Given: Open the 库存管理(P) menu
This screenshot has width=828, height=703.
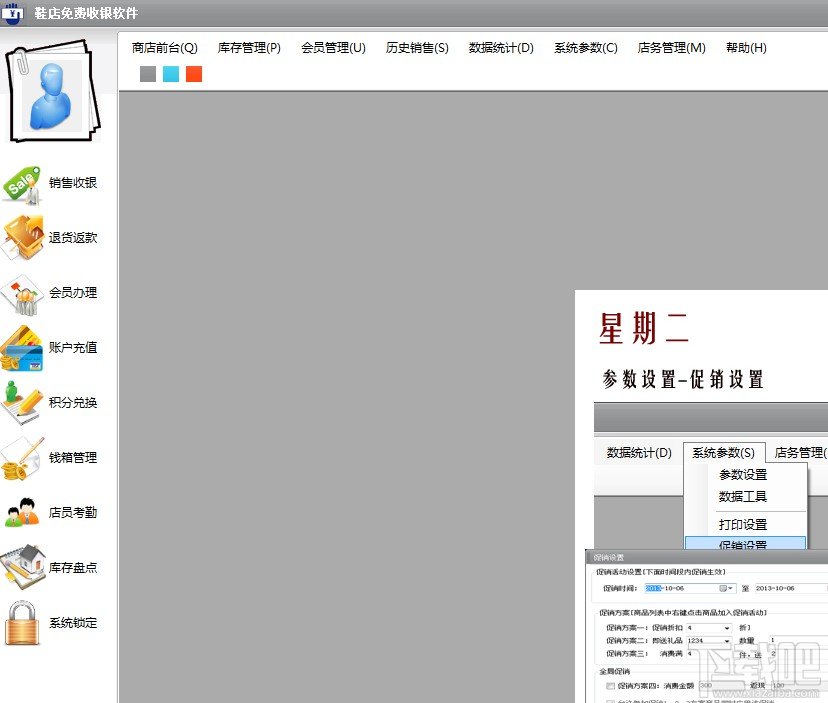Looking at the screenshot, I should 249,48.
